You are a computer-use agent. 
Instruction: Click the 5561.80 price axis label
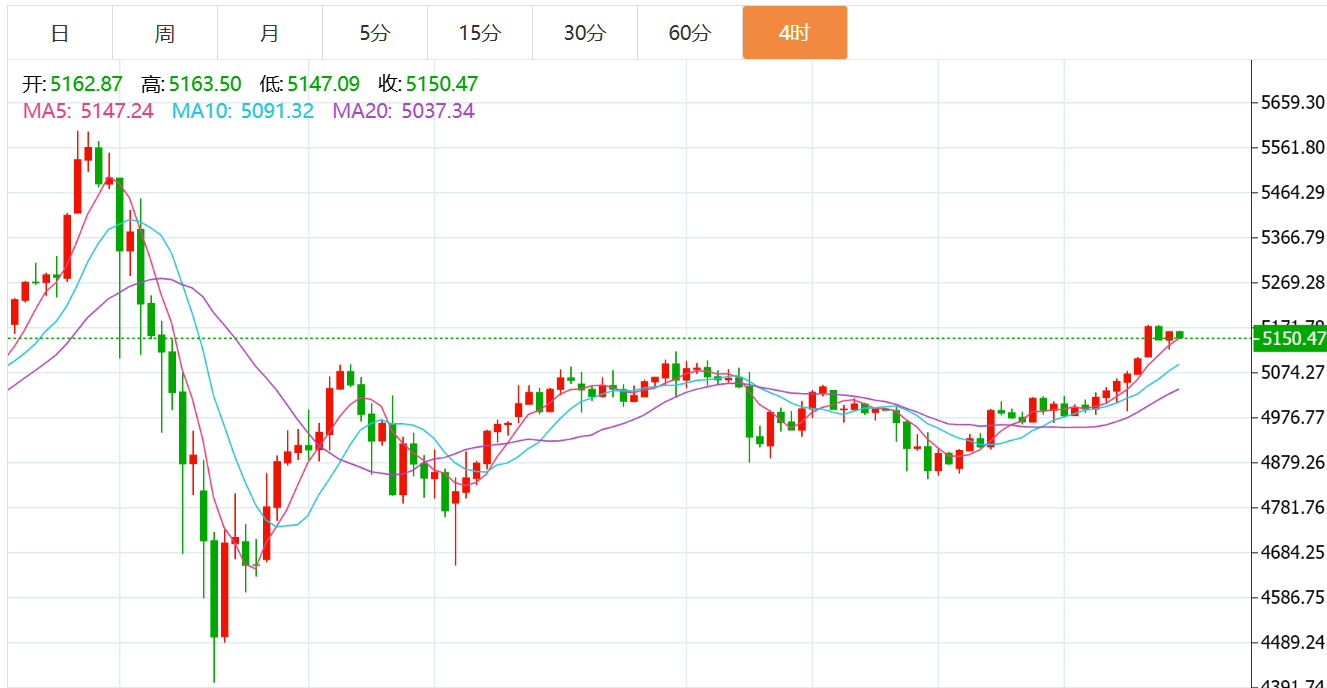pos(1293,147)
